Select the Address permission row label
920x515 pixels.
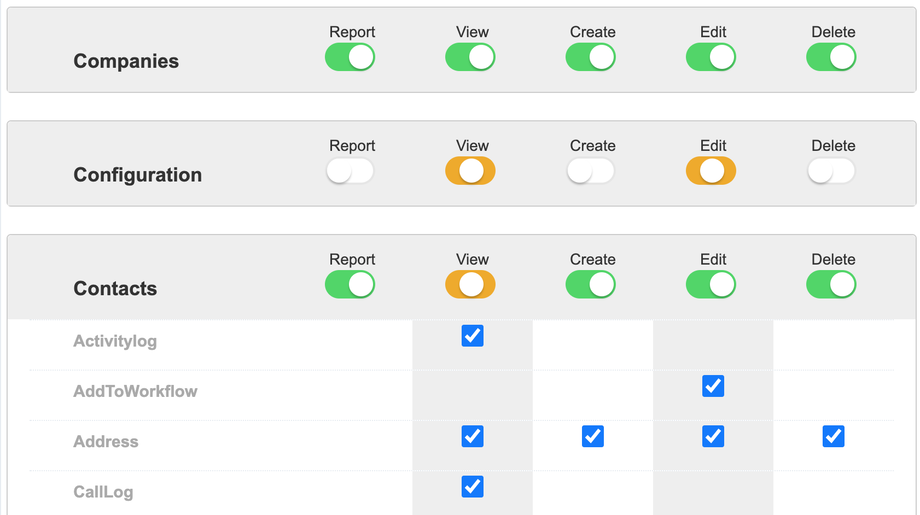coord(106,442)
